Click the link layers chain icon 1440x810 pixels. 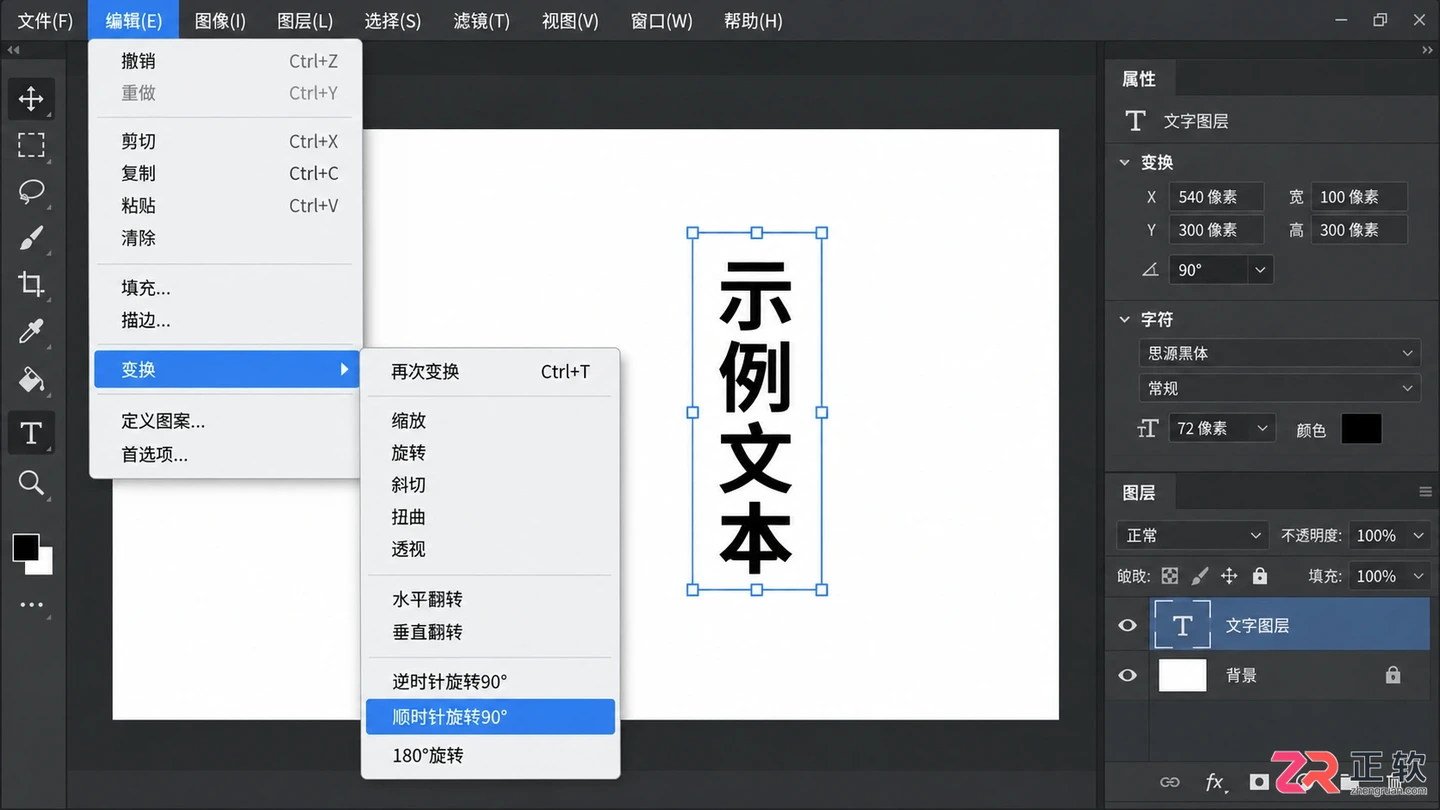click(x=1169, y=783)
